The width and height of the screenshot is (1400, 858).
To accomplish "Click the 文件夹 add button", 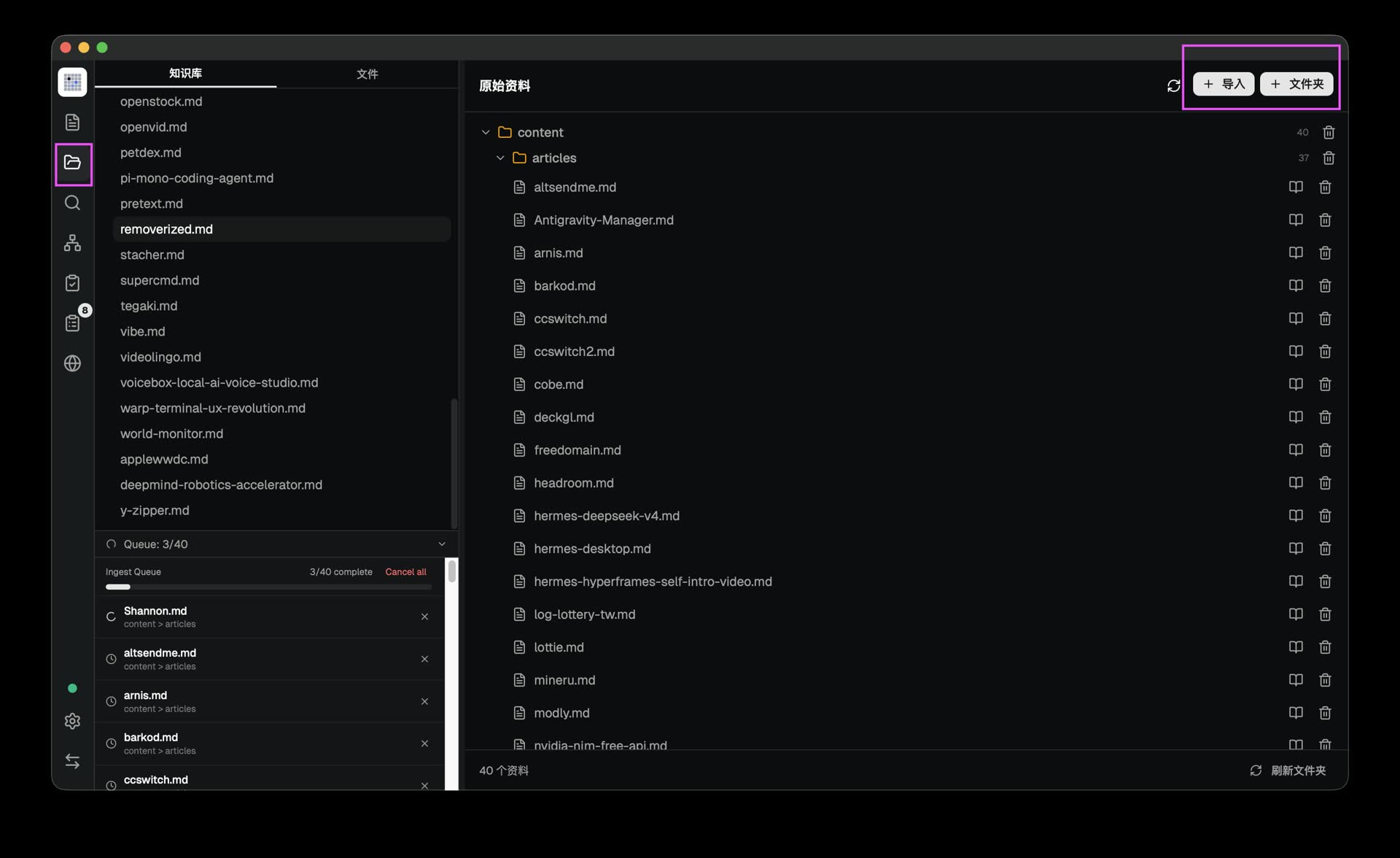I will 1296,84.
